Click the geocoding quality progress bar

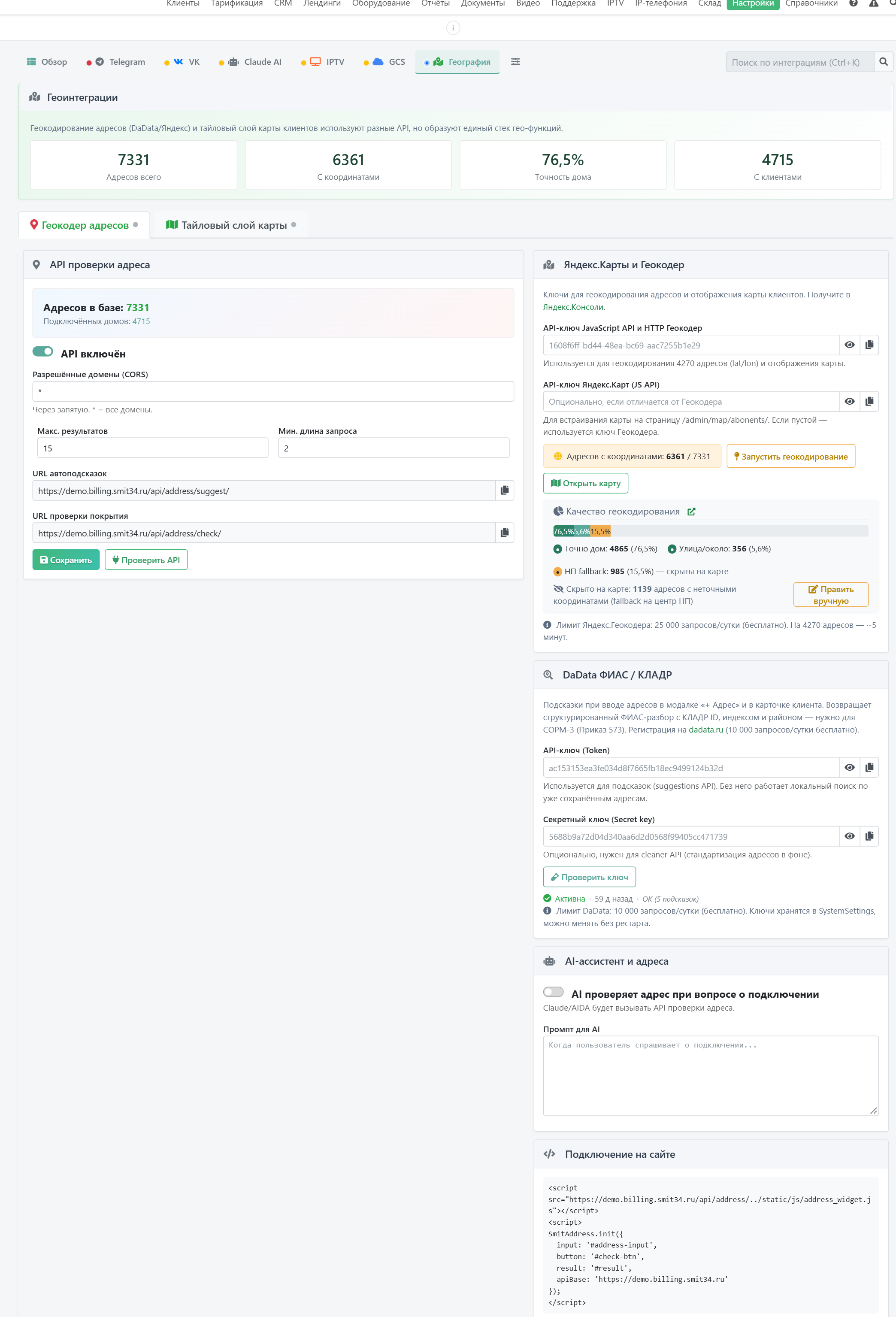tap(711, 531)
